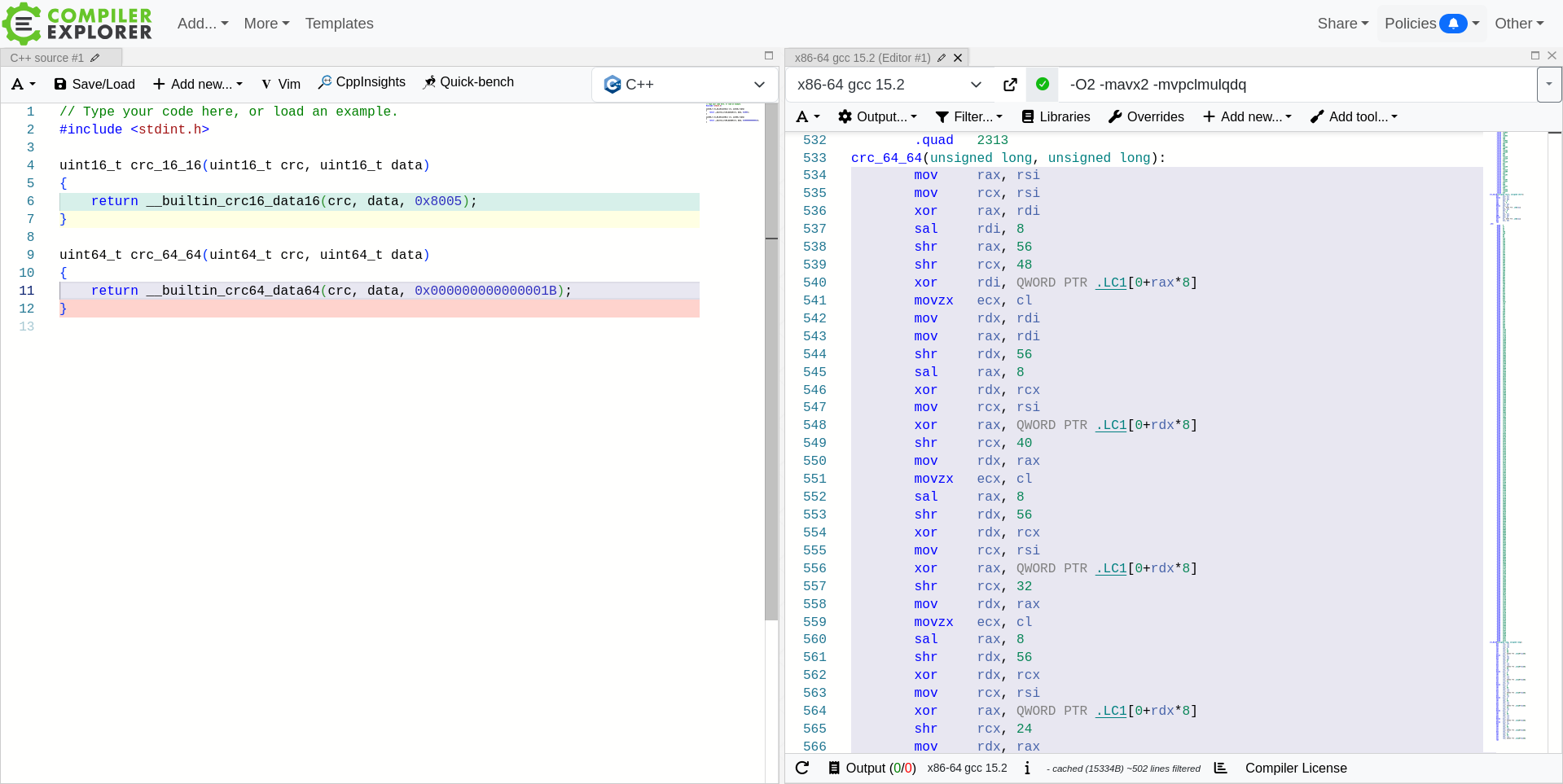1563x784 pixels.
Task: Open the Share menu
Action: [1342, 24]
